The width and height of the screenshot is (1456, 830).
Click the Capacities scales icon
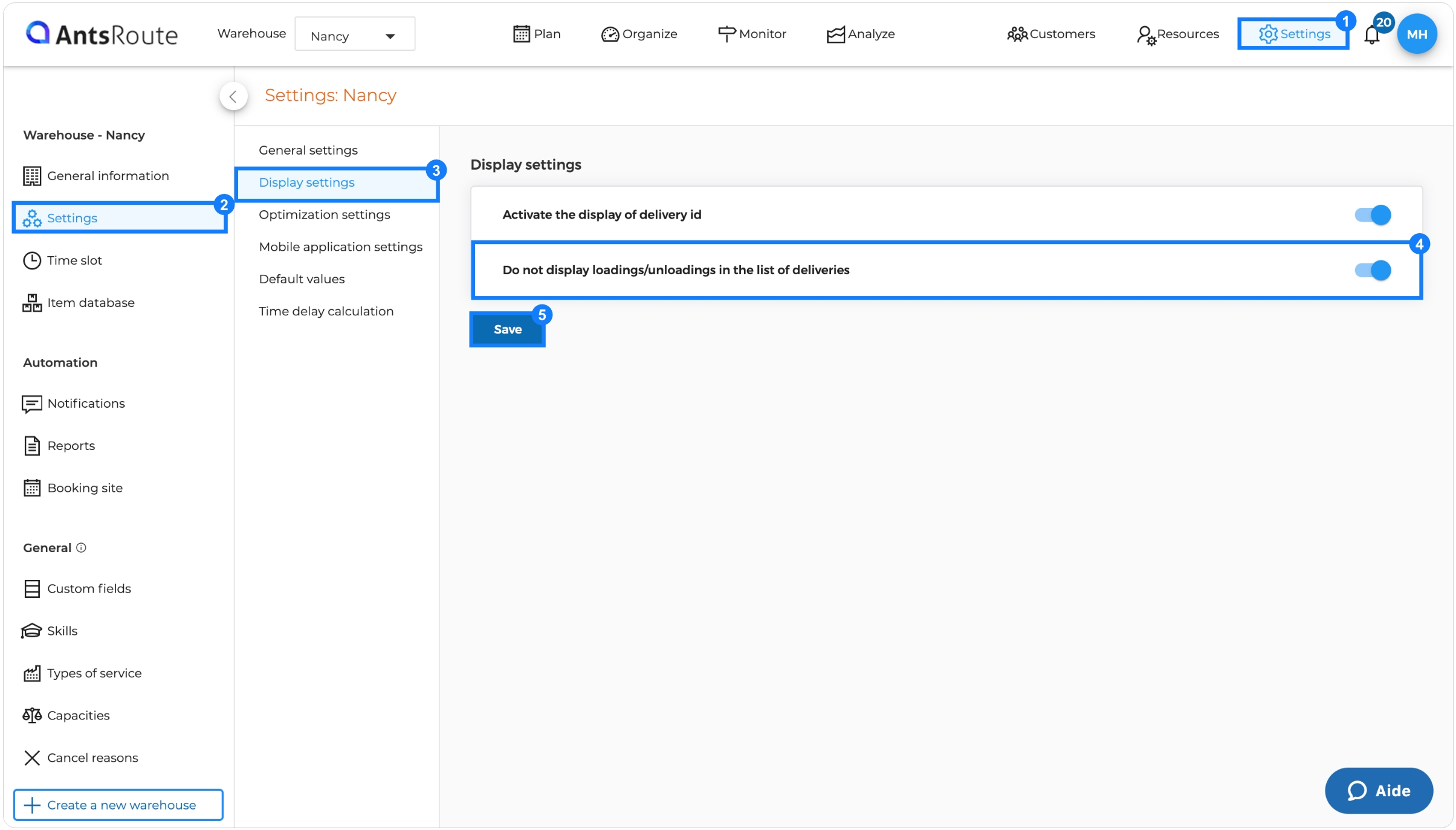click(x=32, y=715)
